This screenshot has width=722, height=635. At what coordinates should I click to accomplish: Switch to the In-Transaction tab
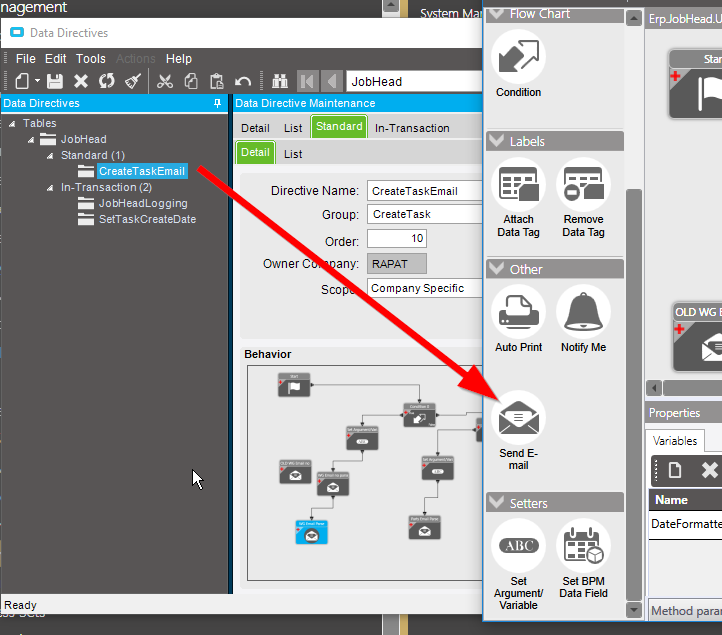412,128
